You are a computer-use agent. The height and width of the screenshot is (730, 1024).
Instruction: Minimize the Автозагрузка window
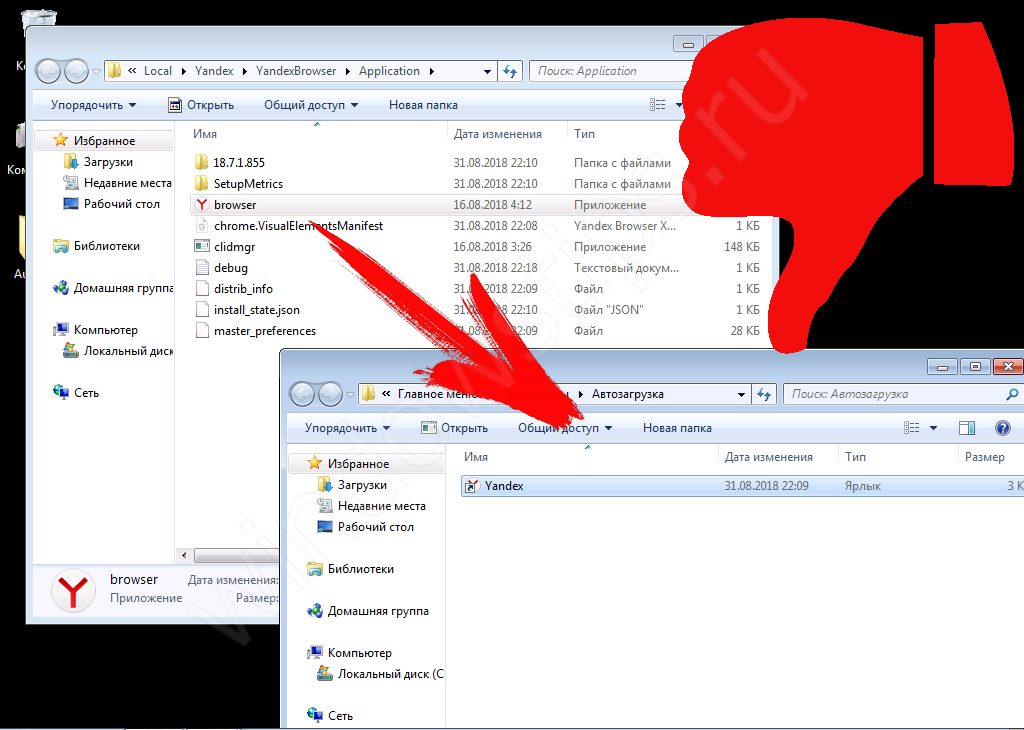tap(942, 367)
